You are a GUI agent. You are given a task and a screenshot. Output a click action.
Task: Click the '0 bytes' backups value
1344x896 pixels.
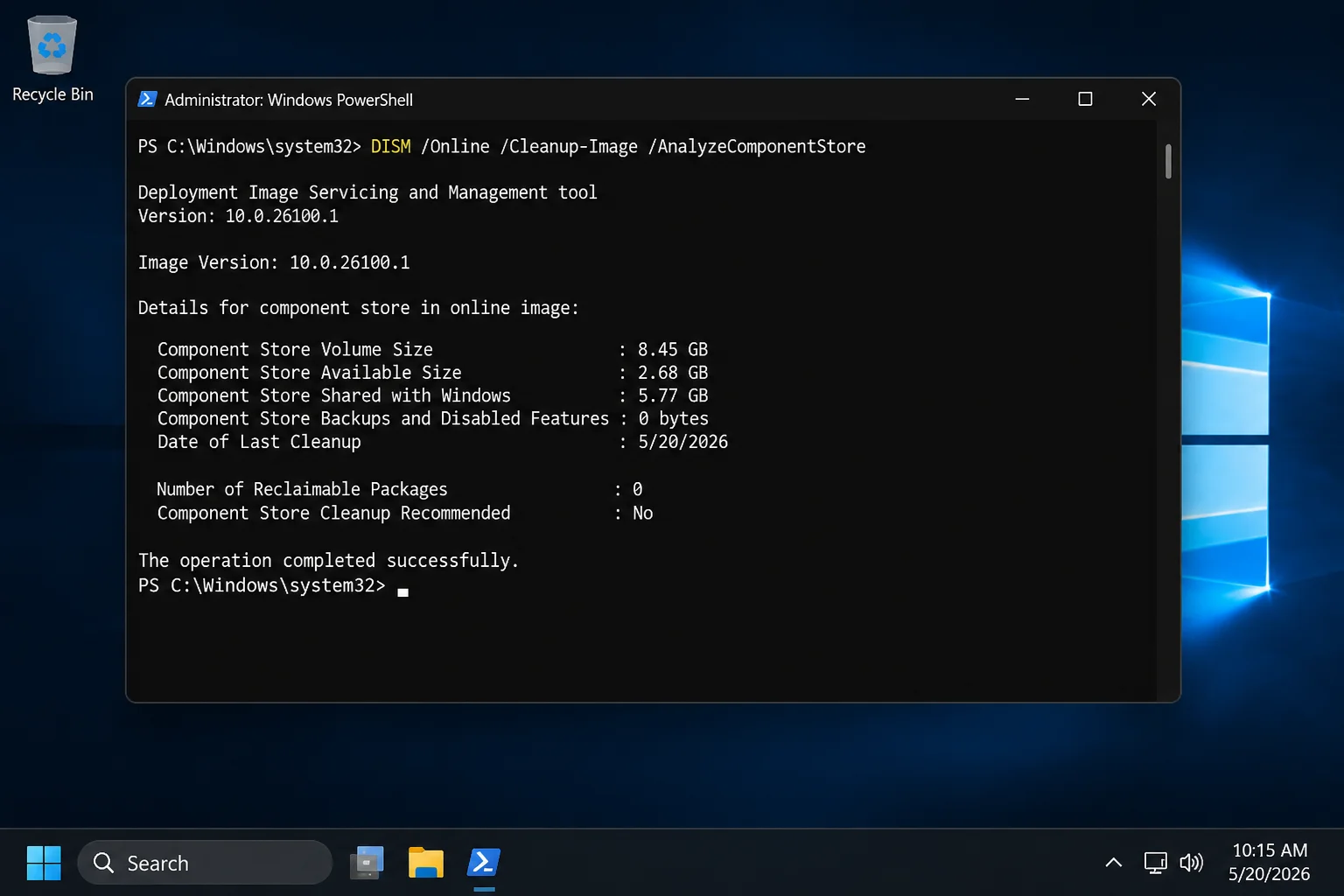click(673, 418)
